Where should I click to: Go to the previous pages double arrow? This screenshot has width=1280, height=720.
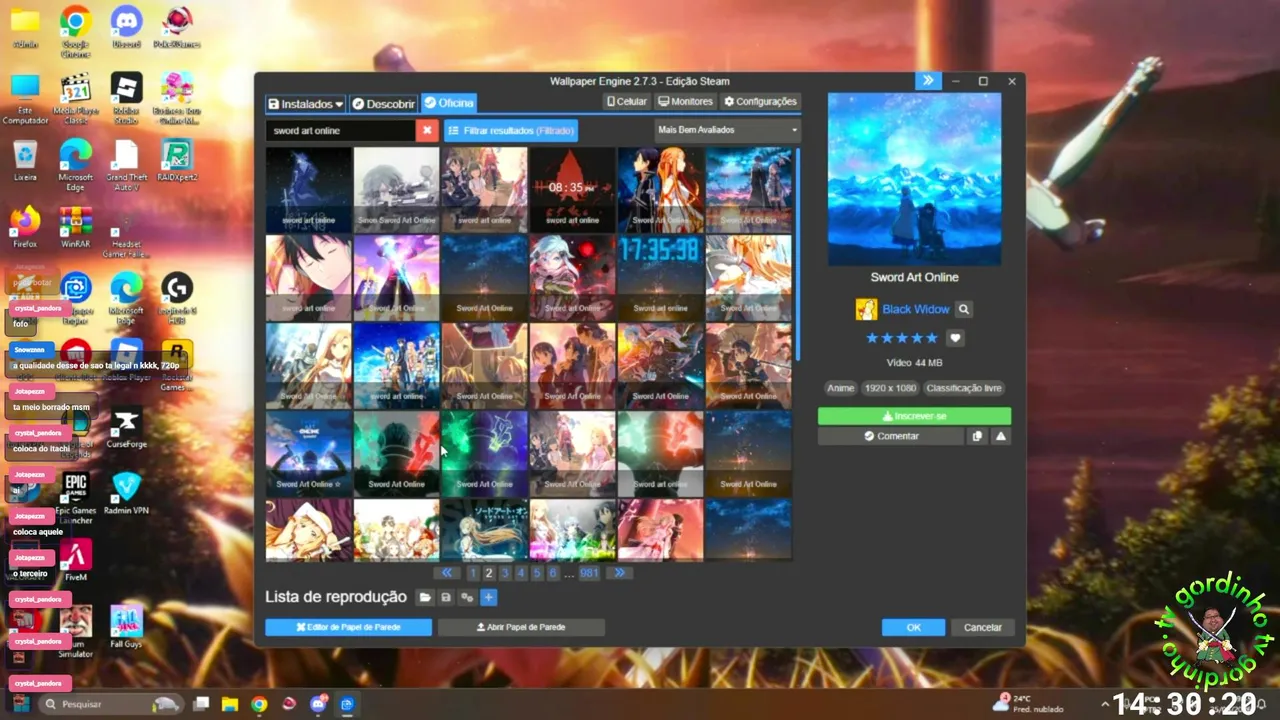tap(447, 573)
